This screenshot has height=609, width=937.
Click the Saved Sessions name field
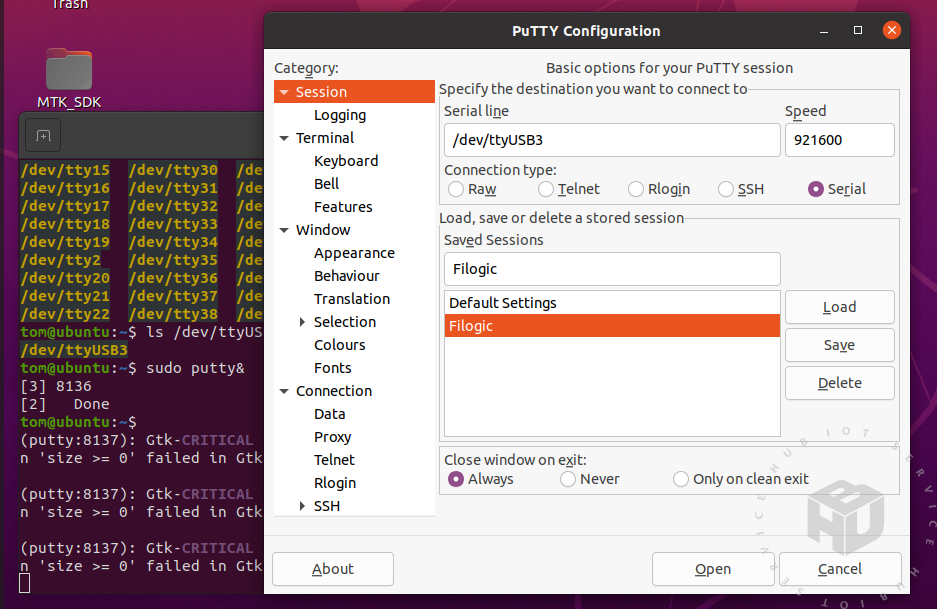tap(612, 269)
